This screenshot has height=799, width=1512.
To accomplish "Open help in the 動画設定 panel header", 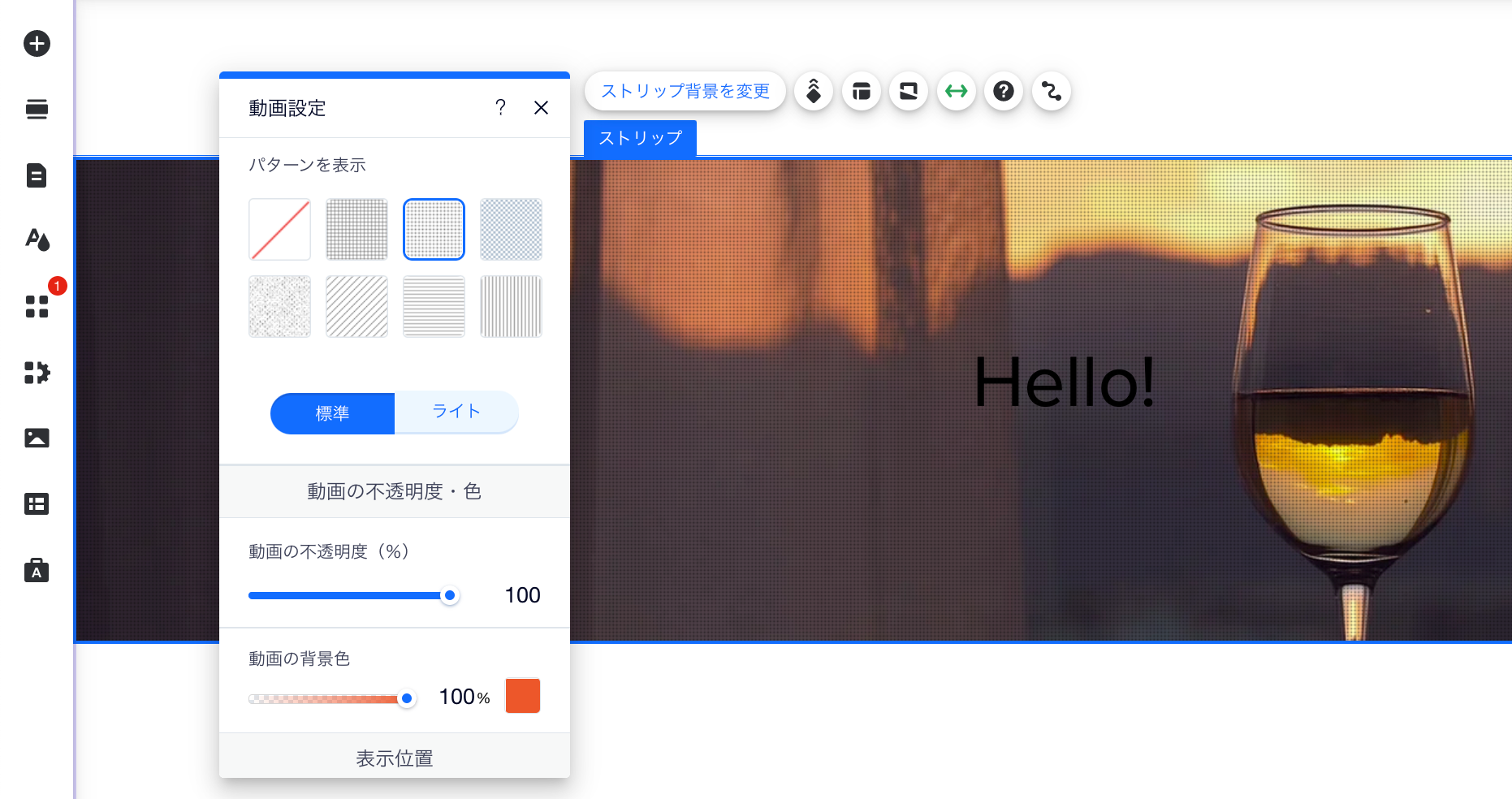I will click(x=500, y=107).
